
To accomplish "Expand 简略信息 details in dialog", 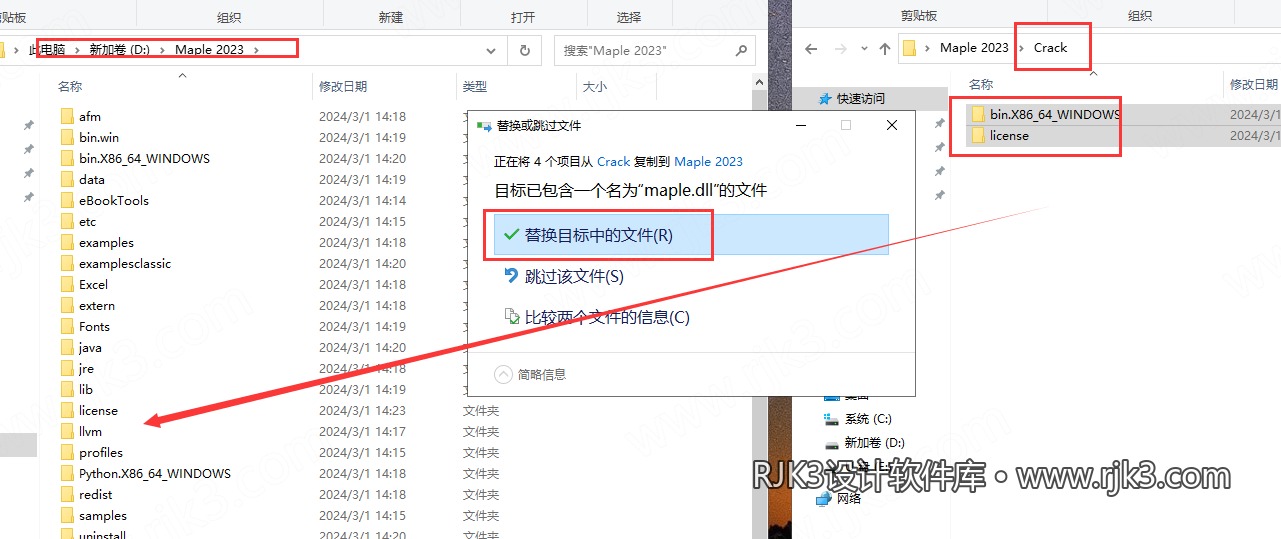I will (531, 374).
